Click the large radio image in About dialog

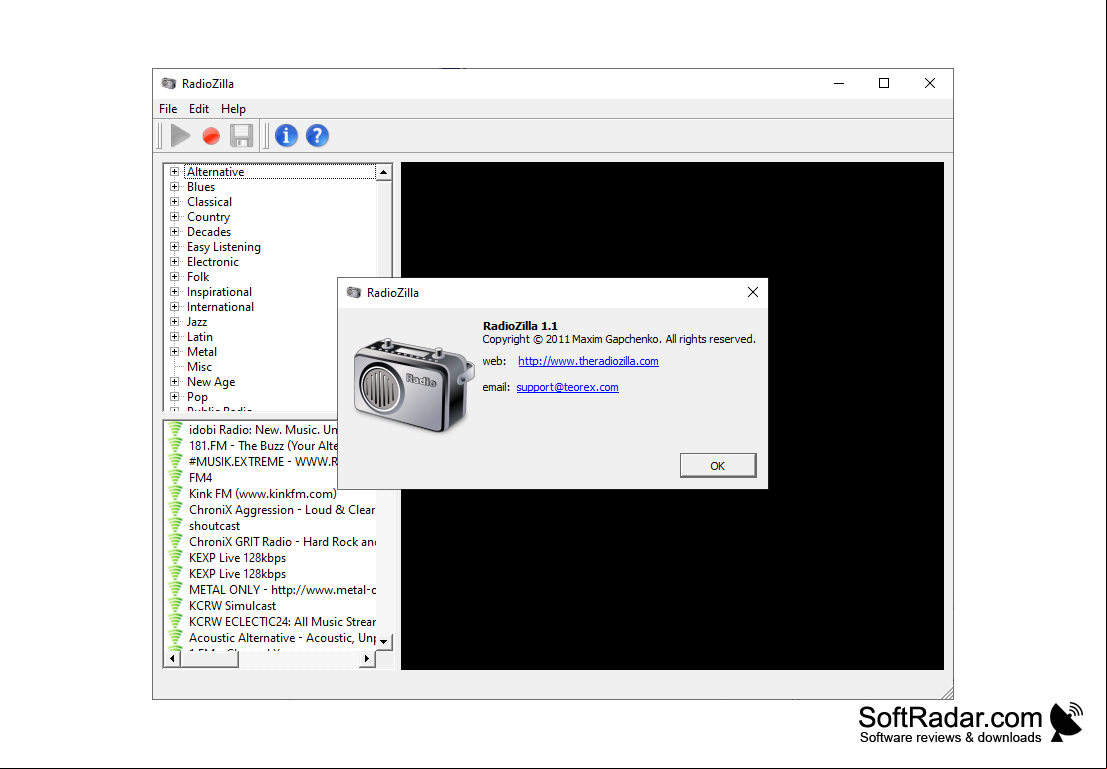pyautogui.click(x=414, y=385)
